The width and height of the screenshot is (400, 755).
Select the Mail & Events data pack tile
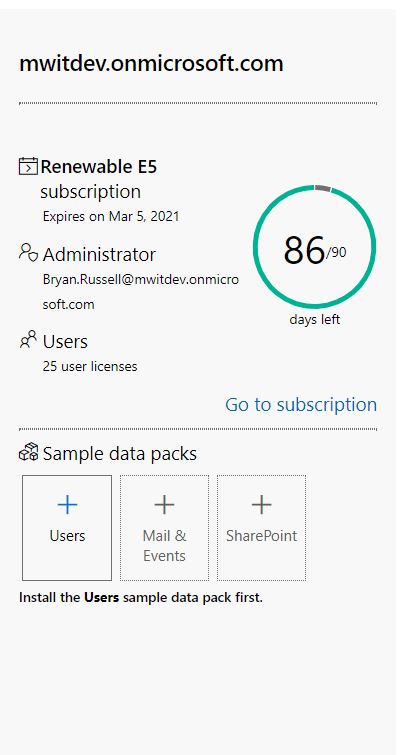[164, 528]
